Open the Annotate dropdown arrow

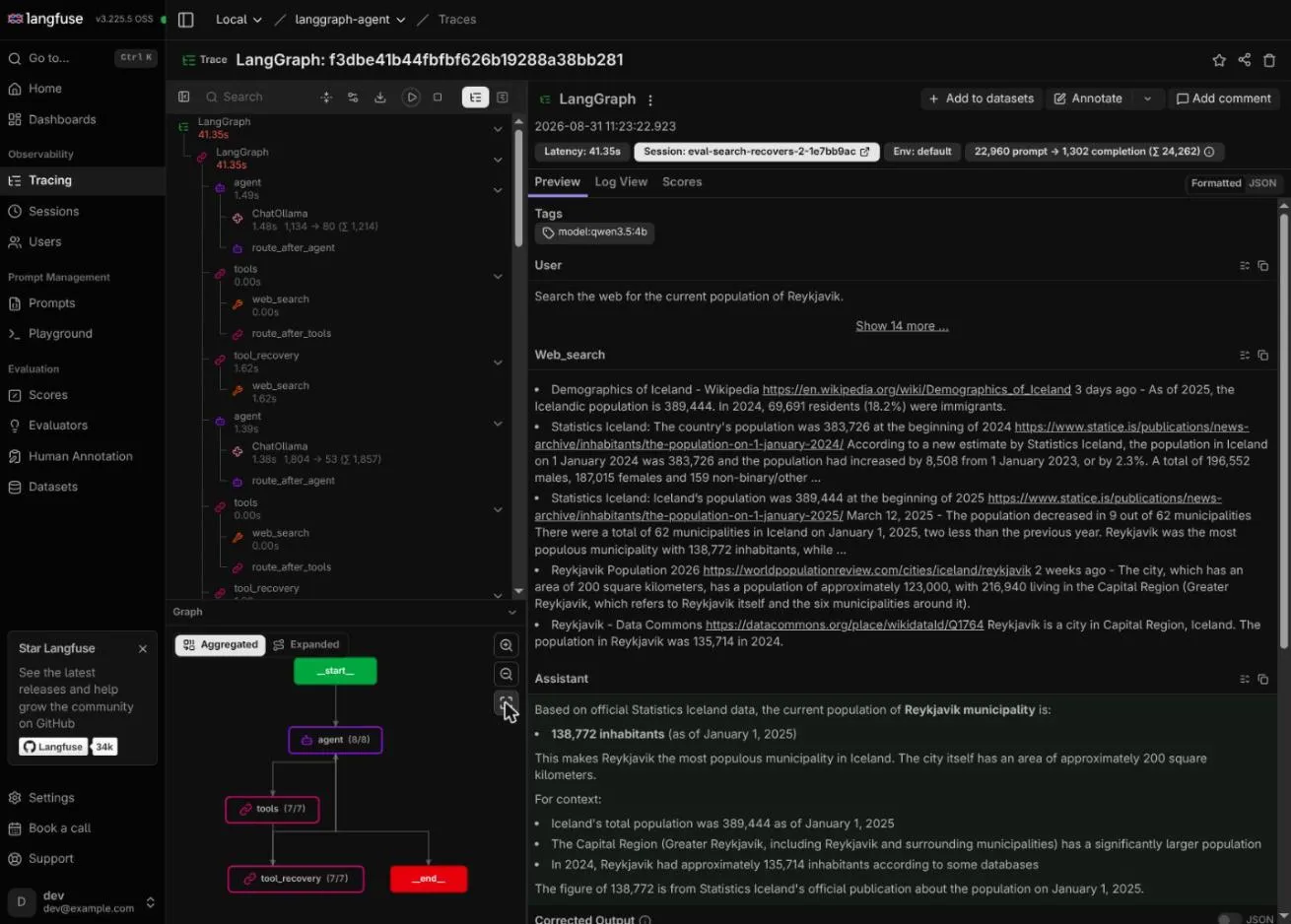(1147, 99)
